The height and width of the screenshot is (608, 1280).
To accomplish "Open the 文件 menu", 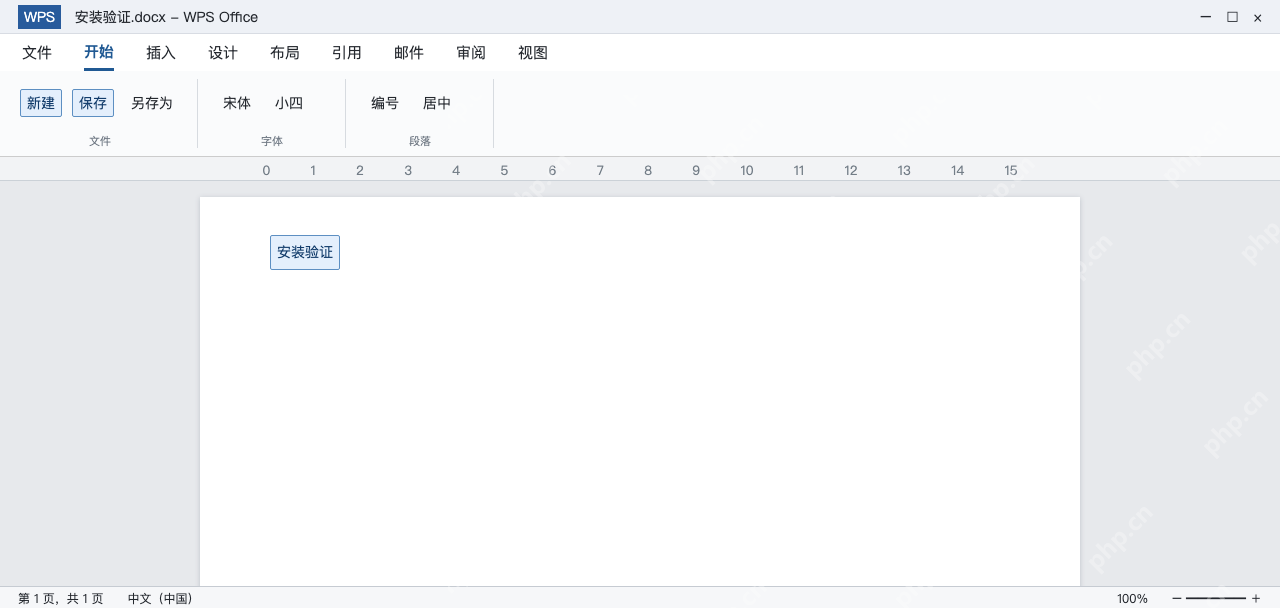I will pos(37,53).
